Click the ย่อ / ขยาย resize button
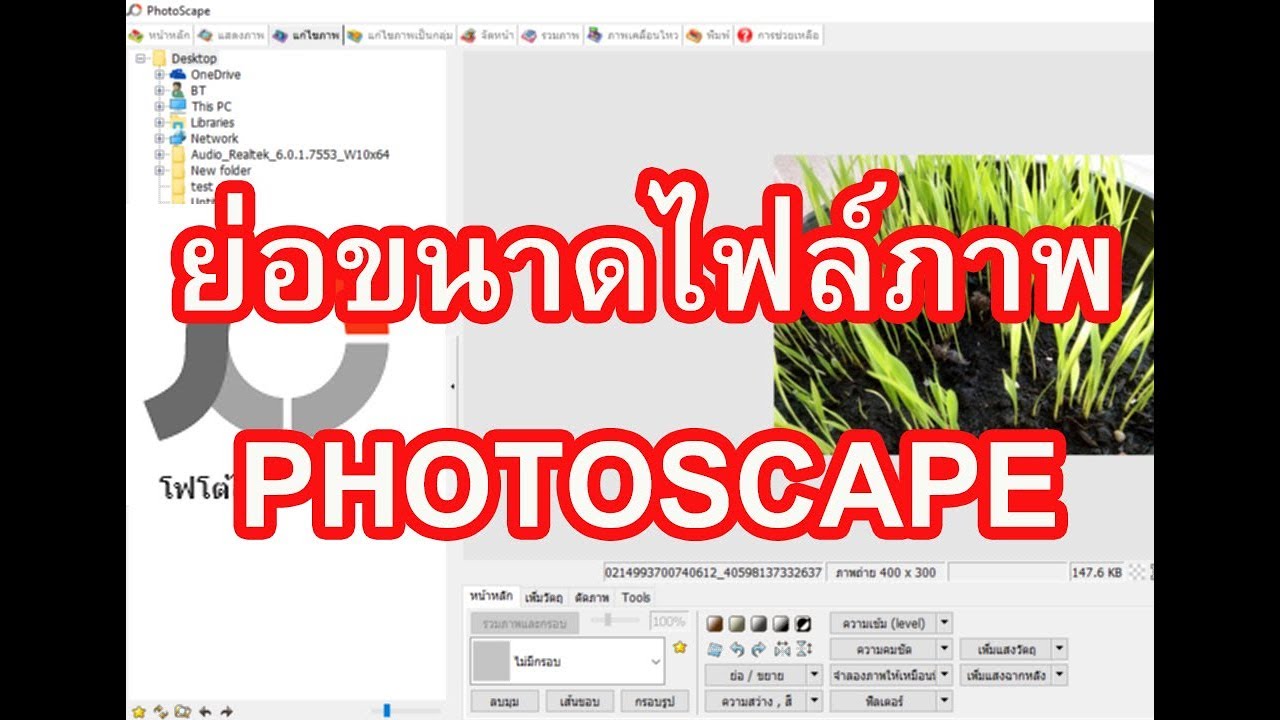Viewport: 1280px width, 720px height. click(x=755, y=675)
